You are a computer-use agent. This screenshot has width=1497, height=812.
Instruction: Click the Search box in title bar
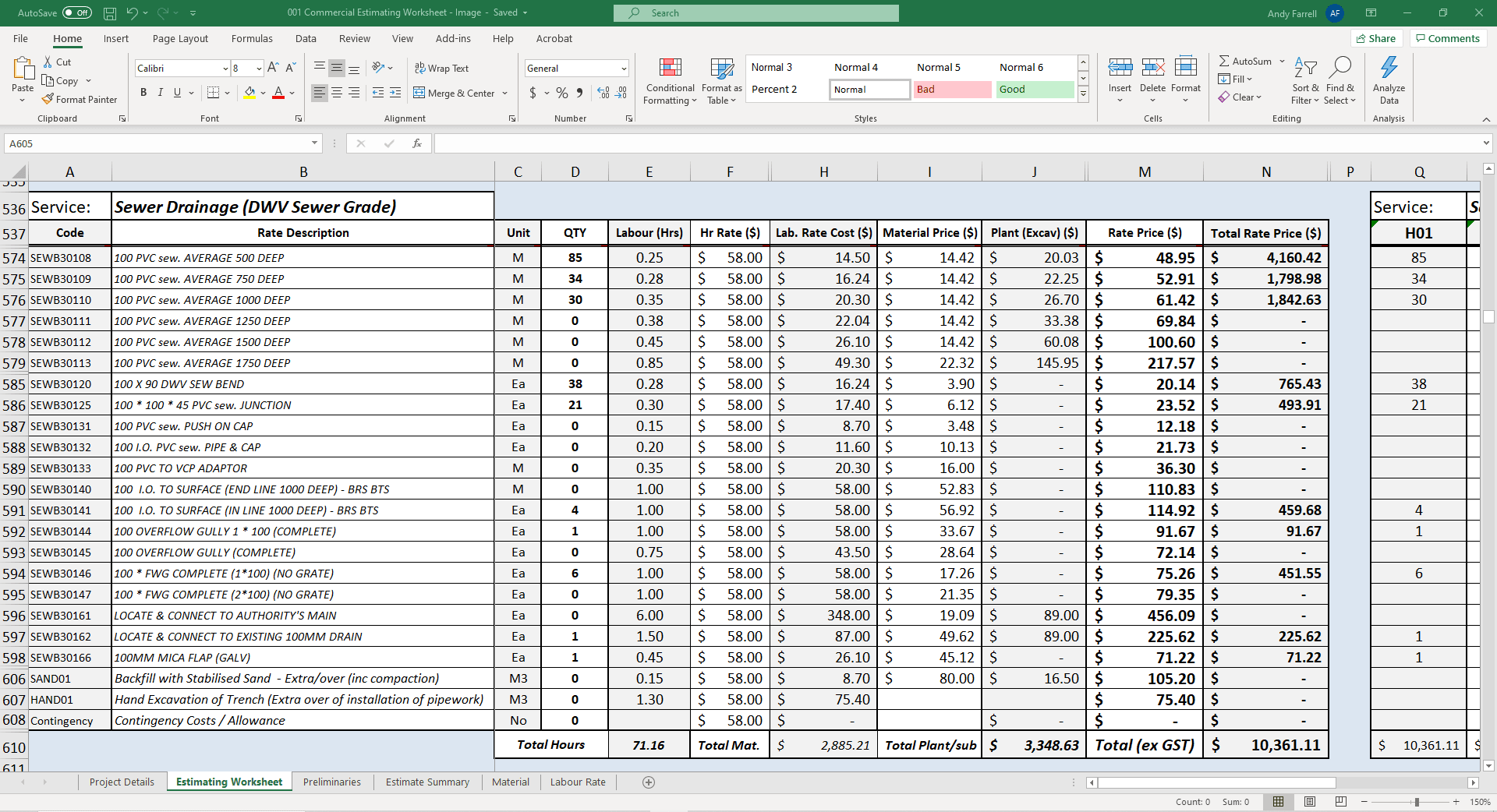coord(756,13)
